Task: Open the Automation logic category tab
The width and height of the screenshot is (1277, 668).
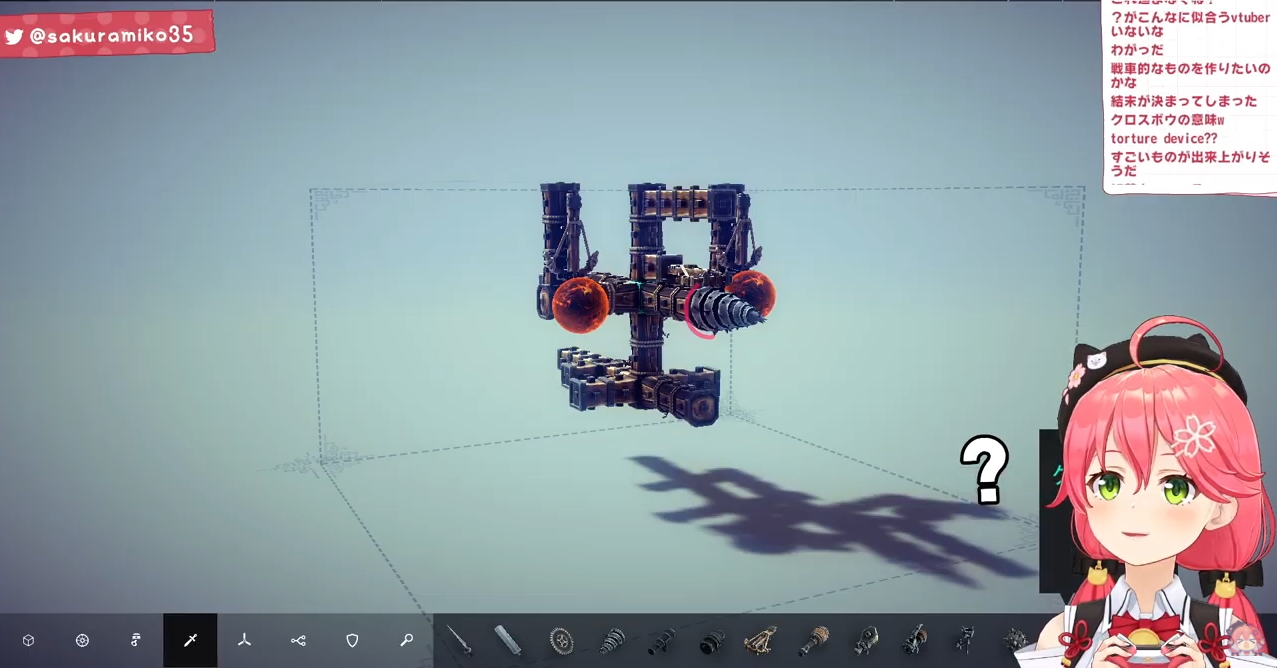Action: coord(298,640)
